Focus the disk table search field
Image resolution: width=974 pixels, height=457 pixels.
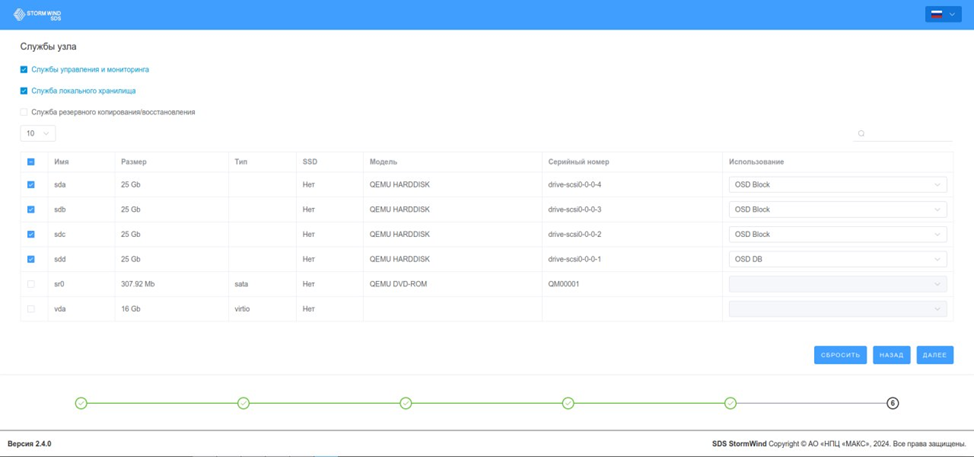point(903,133)
